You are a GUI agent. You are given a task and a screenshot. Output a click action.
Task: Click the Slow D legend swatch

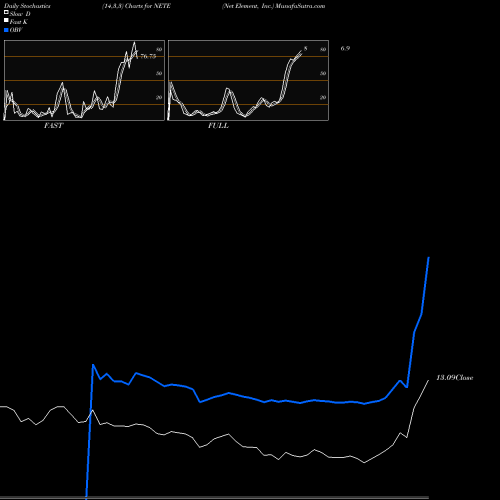6,12
